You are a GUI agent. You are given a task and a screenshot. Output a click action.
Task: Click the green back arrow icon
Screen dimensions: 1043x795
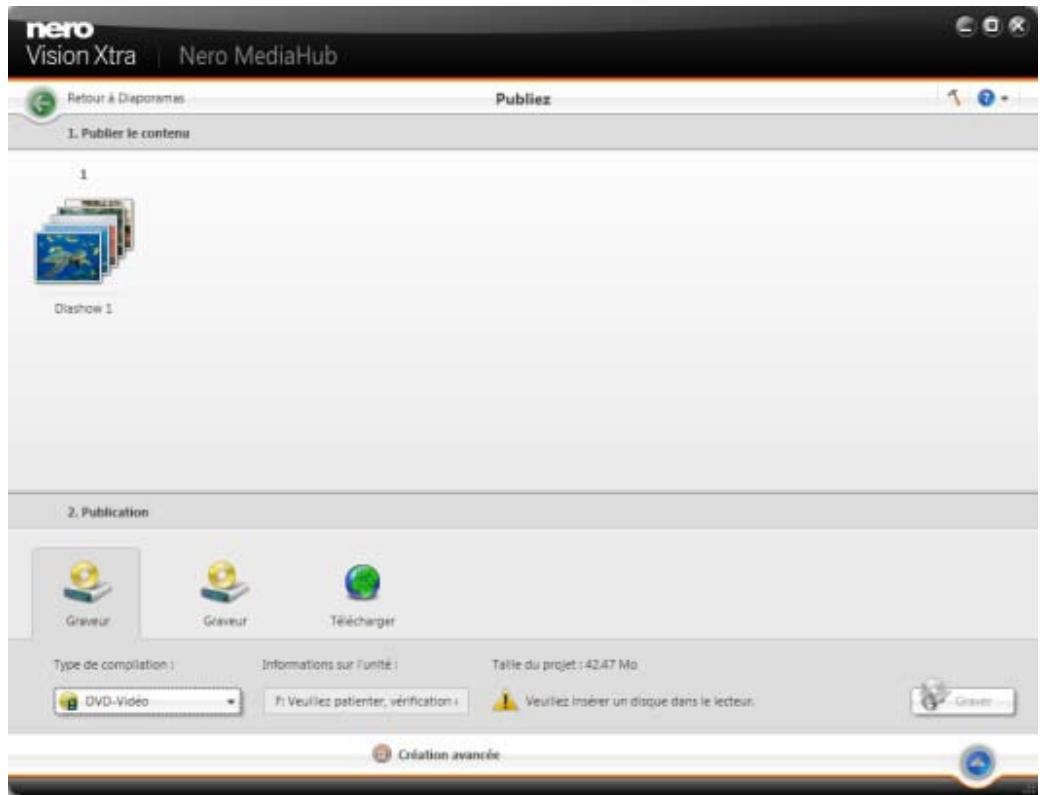[42, 104]
